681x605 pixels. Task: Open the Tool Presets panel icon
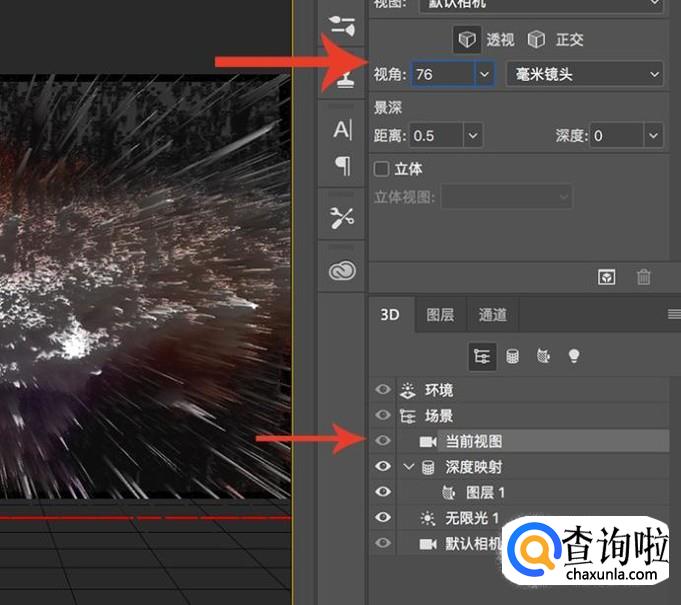342,217
